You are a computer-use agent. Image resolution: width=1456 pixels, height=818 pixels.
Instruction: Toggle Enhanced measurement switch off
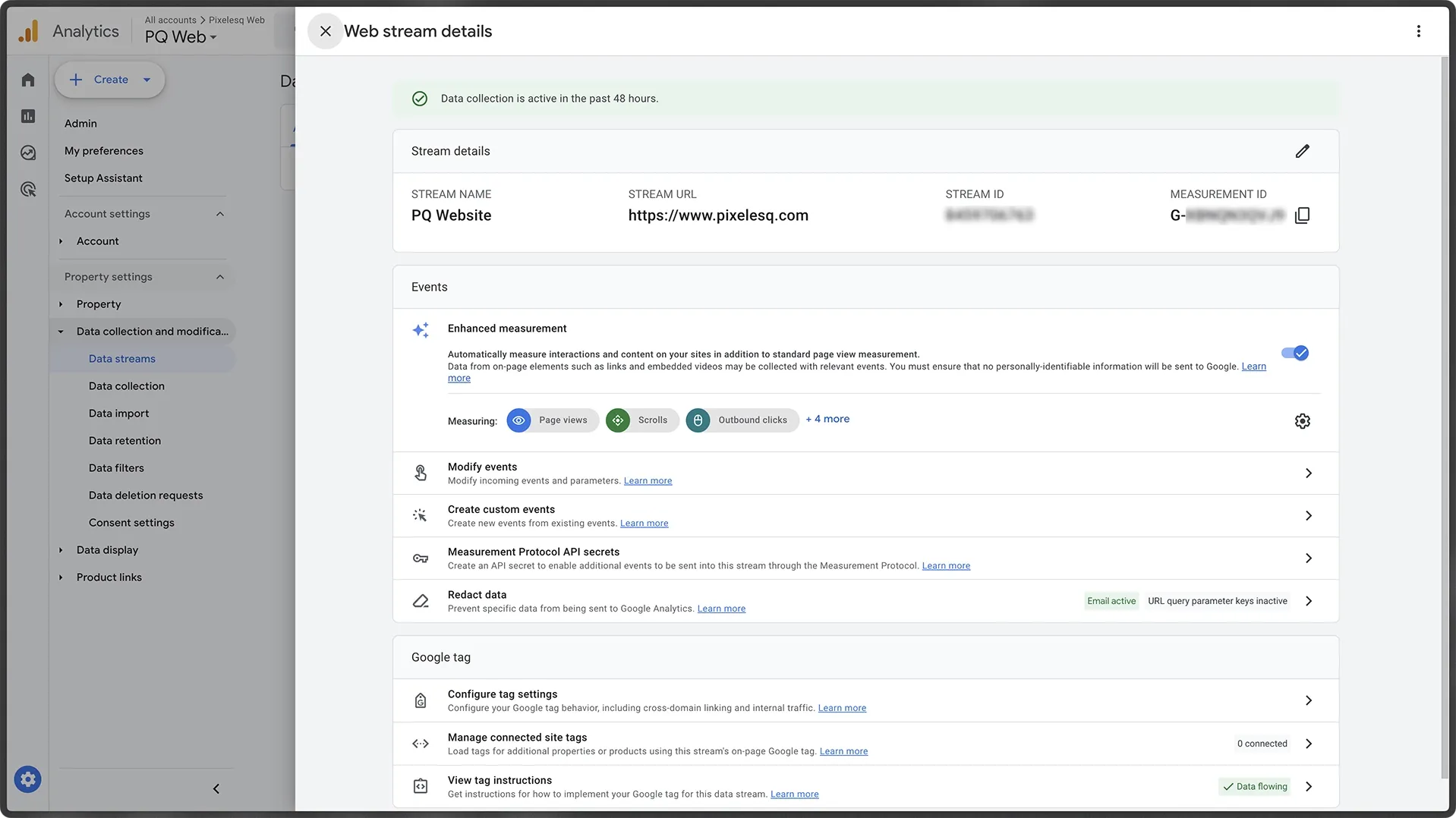[x=1294, y=353]
